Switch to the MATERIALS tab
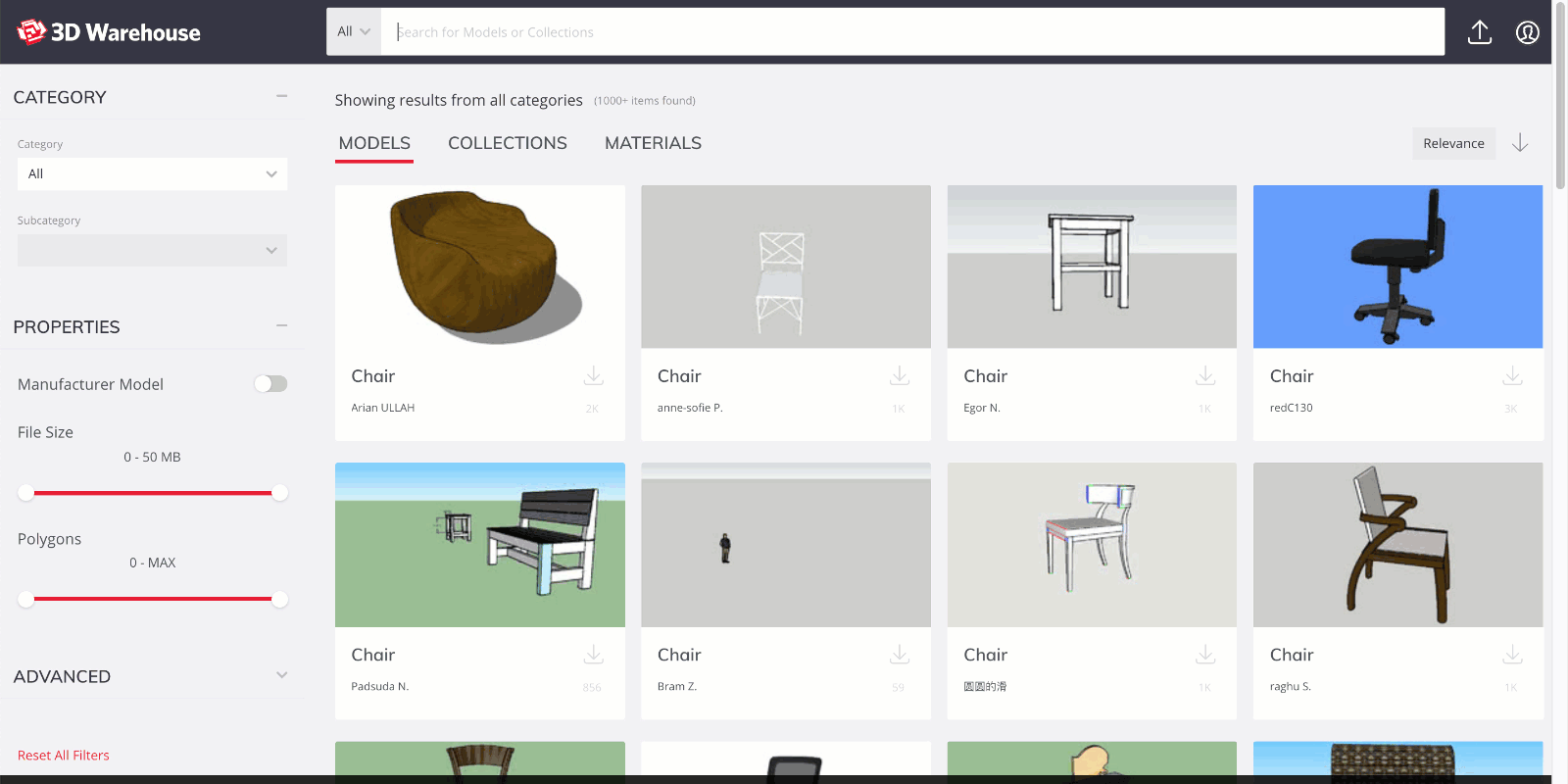This screenshot has height=784, width=1568. [653, 143]
